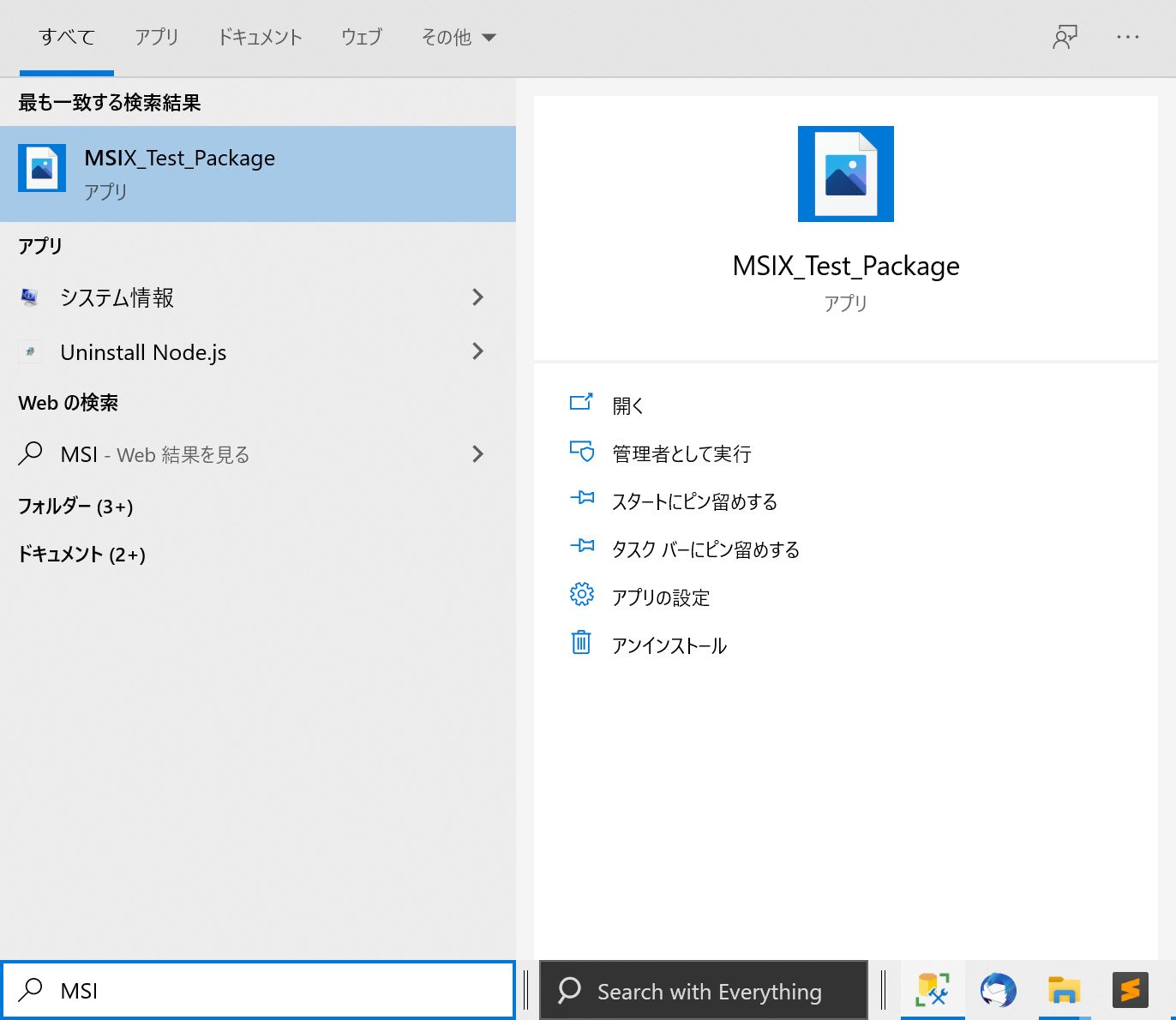The image size is (1176, 1020).
Task: Click the large MSIX_Test_Package preview icon
Action: (x=846, y=174)
